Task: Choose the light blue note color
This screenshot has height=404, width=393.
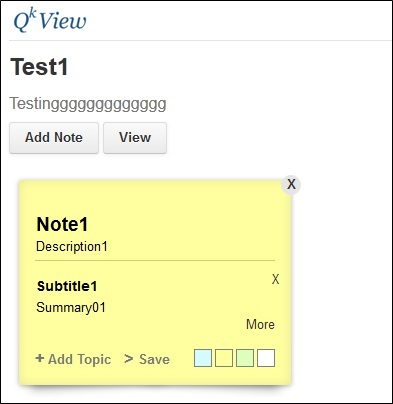Action: point(203,358)
